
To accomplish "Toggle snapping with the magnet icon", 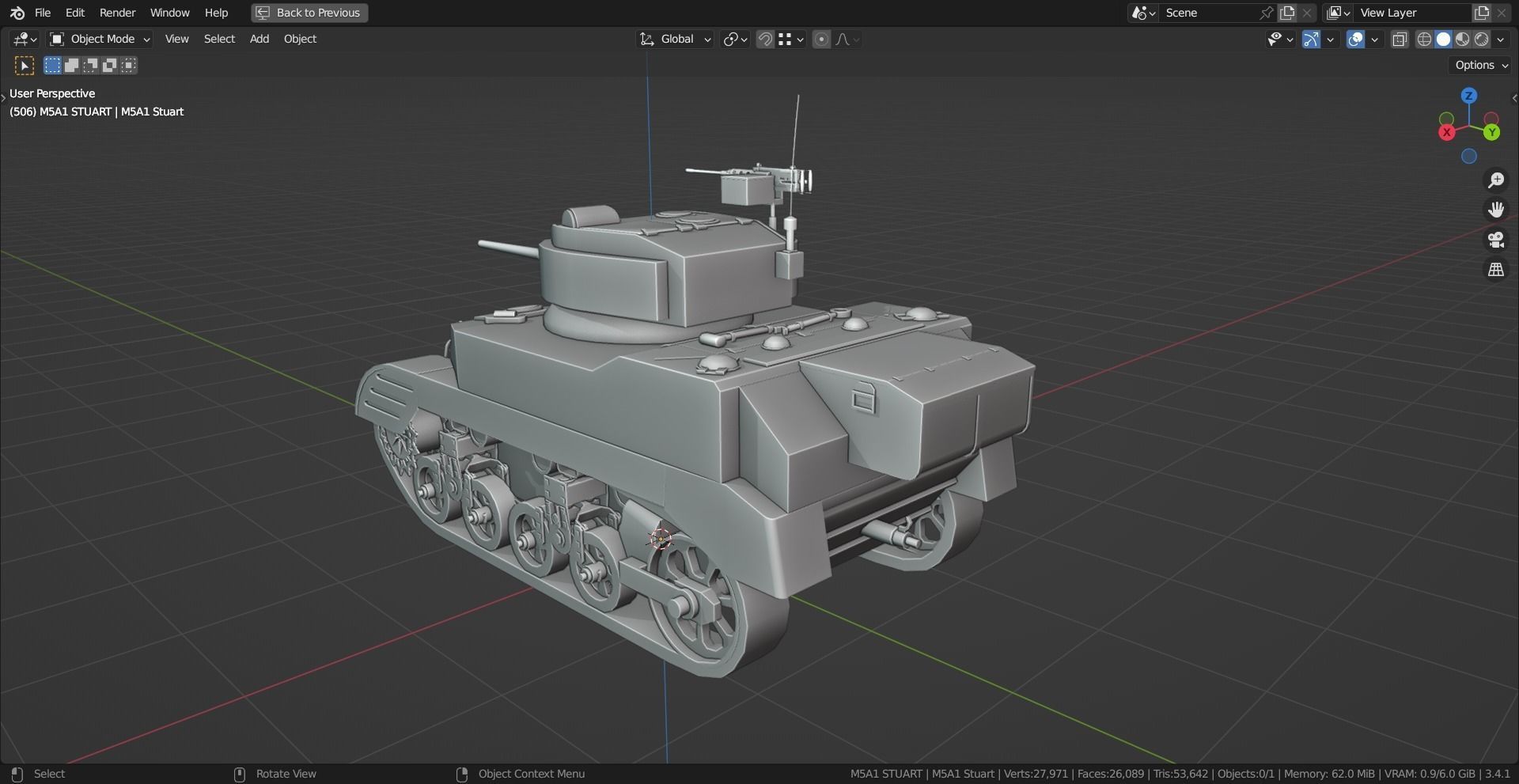I will (x=765, y=39).
